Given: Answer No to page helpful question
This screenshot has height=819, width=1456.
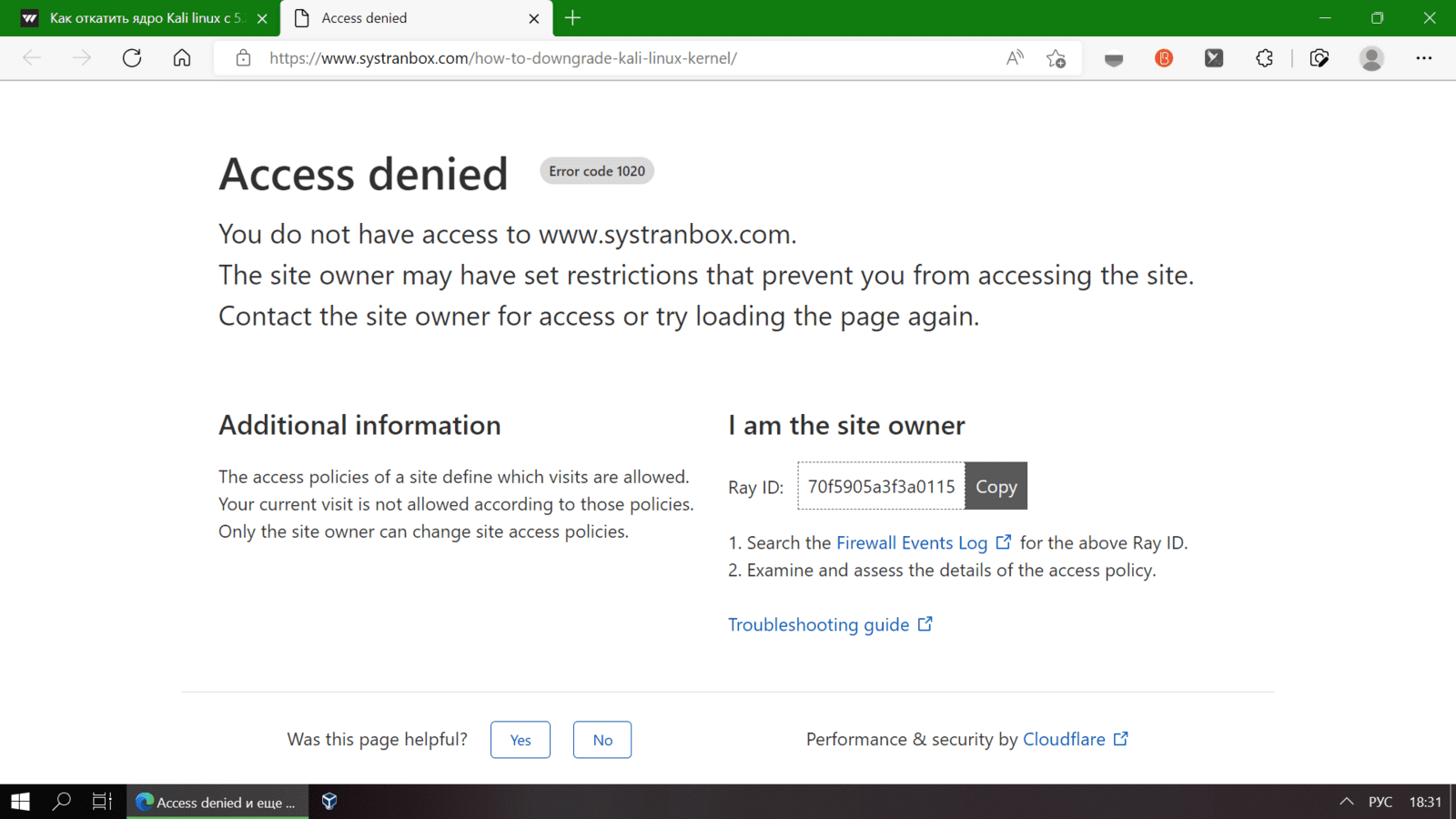Looking at the screenshot, I should point(602,740).
